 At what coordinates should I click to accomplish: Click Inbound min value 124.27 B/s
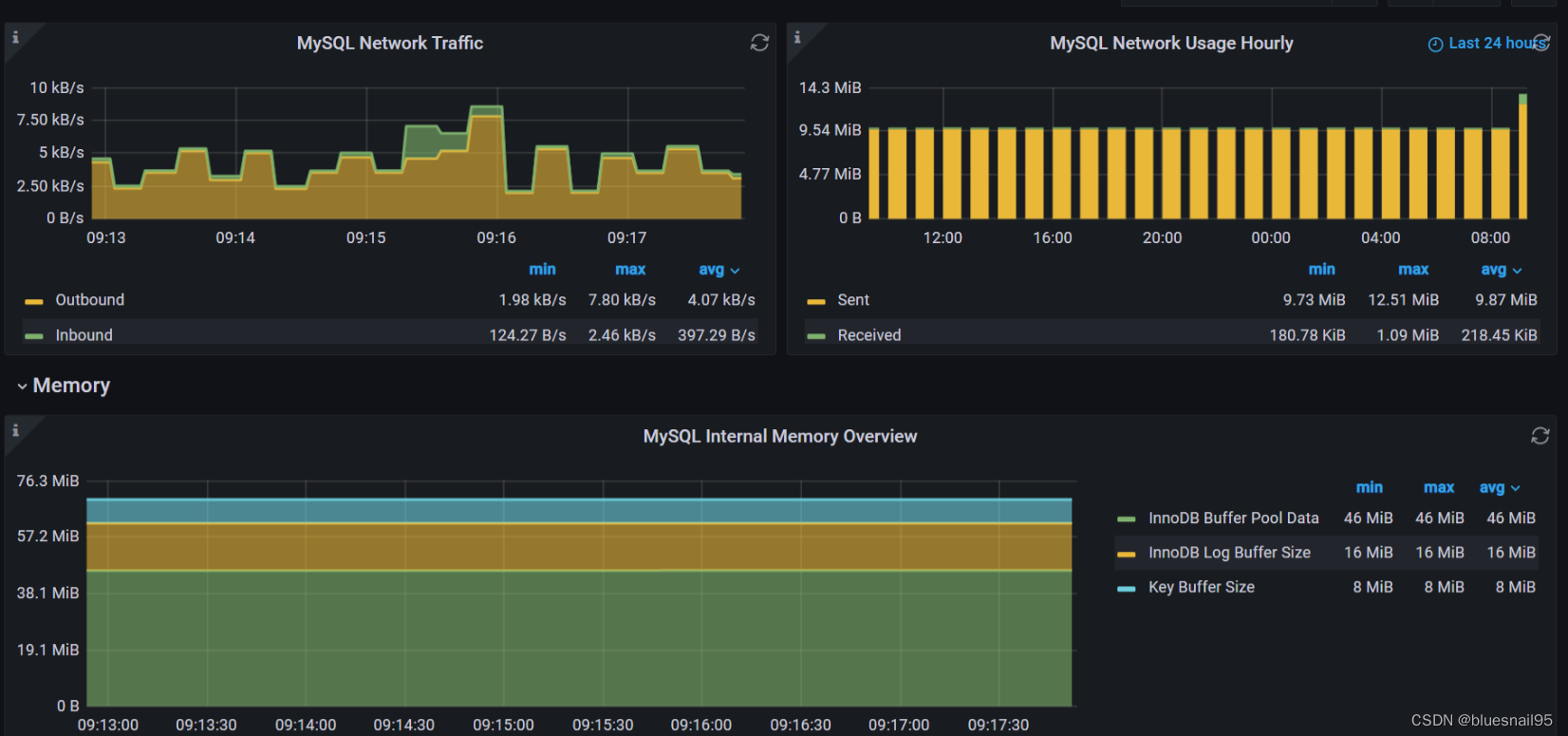click(528, 335)
